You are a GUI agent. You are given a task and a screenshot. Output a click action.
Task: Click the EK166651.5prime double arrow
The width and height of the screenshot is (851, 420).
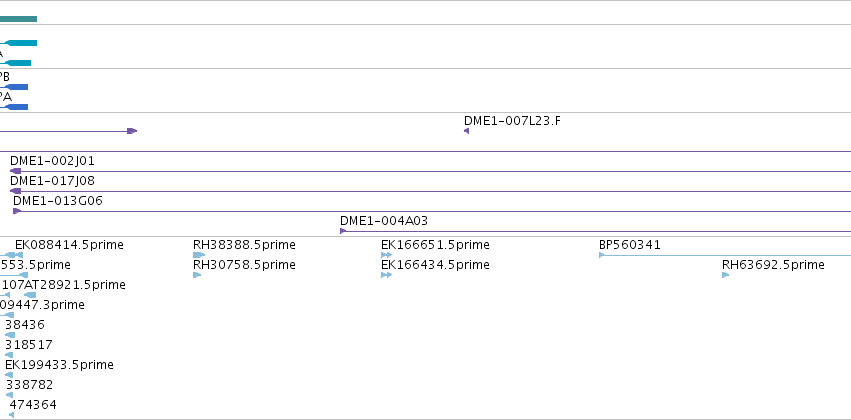click(x=386, y=255)
